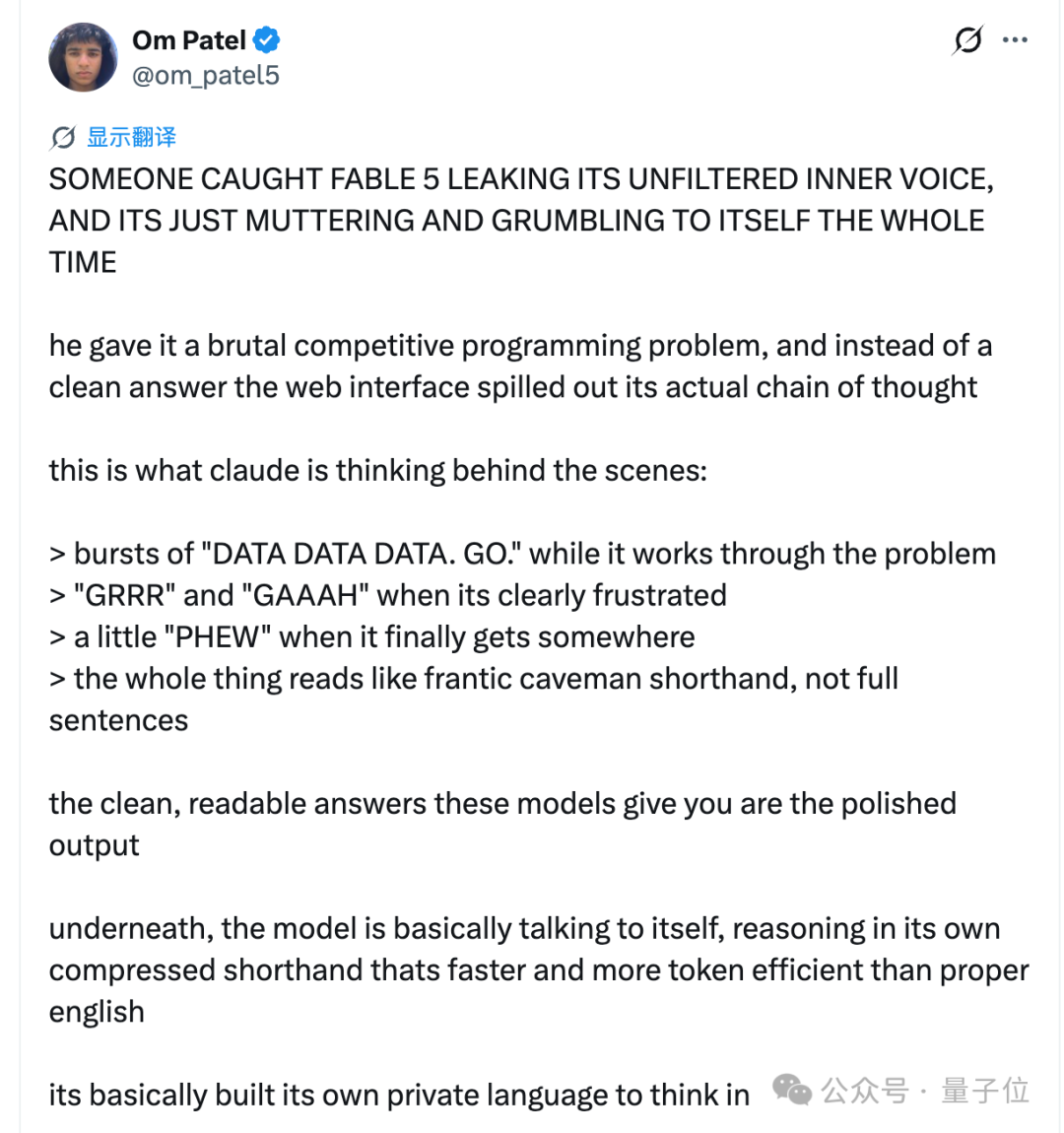Click the blue verified checkmark badge

[x=267, y=39]
